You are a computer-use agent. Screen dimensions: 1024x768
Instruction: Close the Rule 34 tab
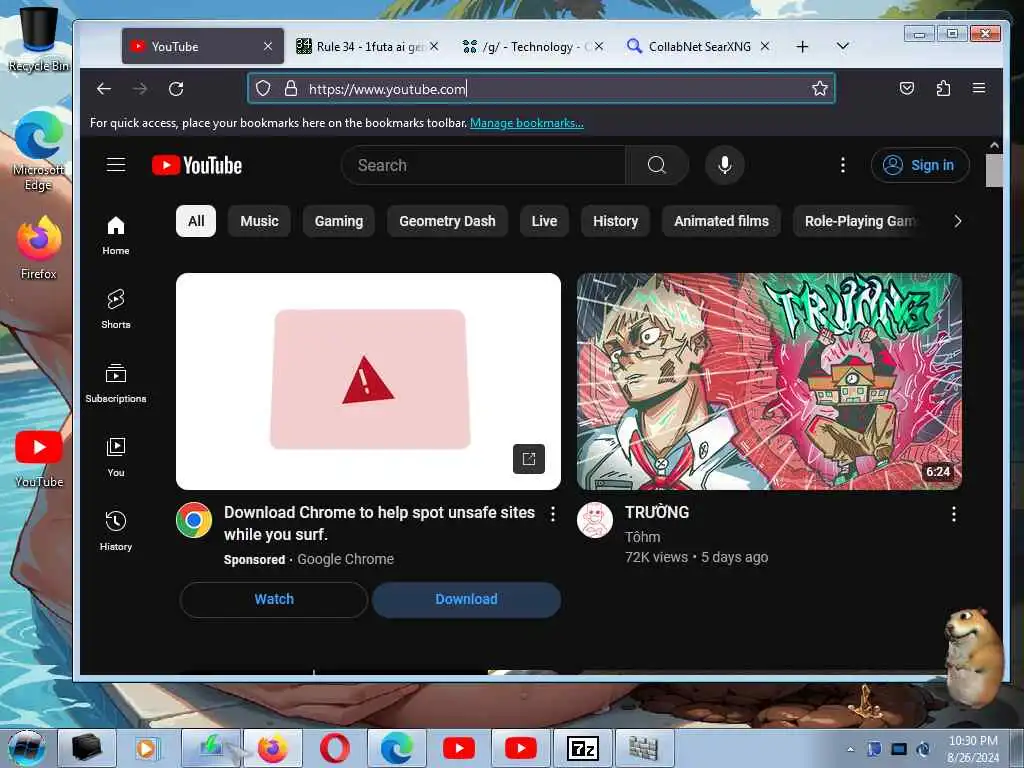[434, 46]
